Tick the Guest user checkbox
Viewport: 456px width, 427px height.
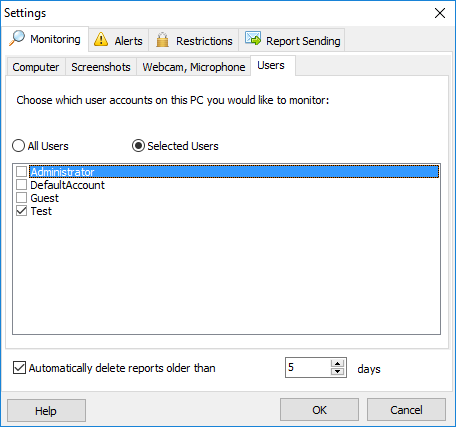coord(22,198)
